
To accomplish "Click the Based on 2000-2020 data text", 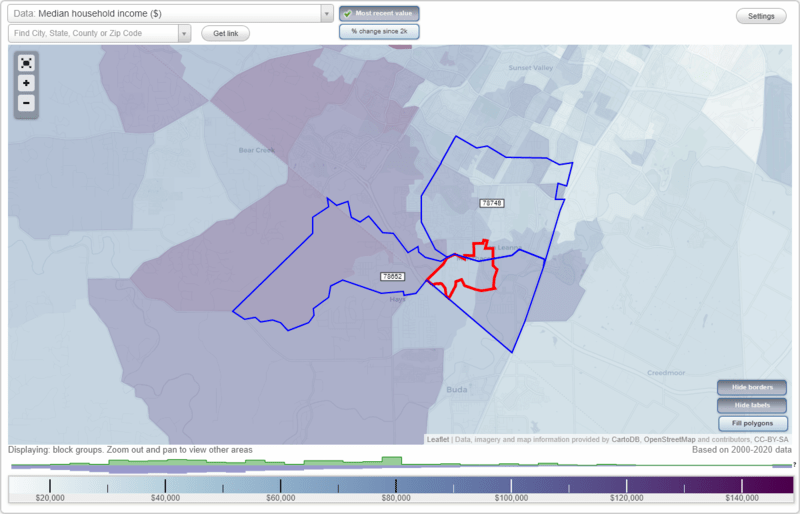I will coord(742,450).
